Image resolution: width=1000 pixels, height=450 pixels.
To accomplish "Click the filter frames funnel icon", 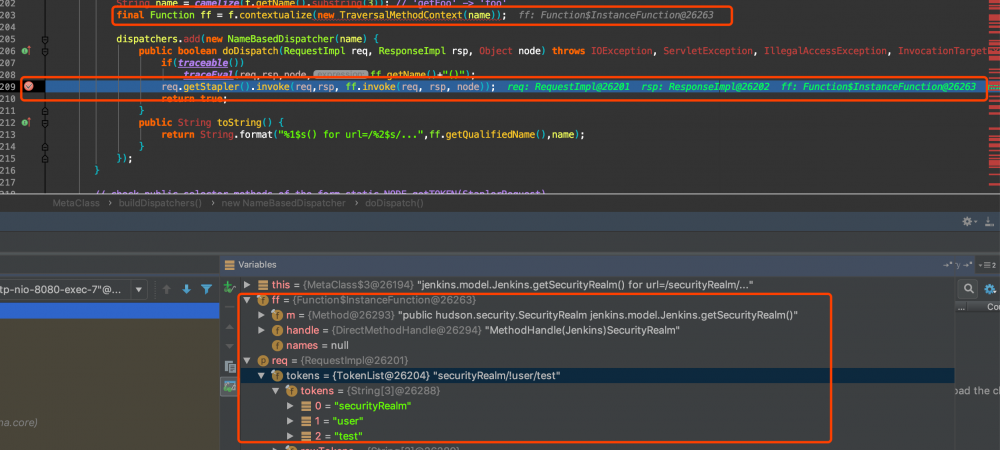I will [207, 290].
